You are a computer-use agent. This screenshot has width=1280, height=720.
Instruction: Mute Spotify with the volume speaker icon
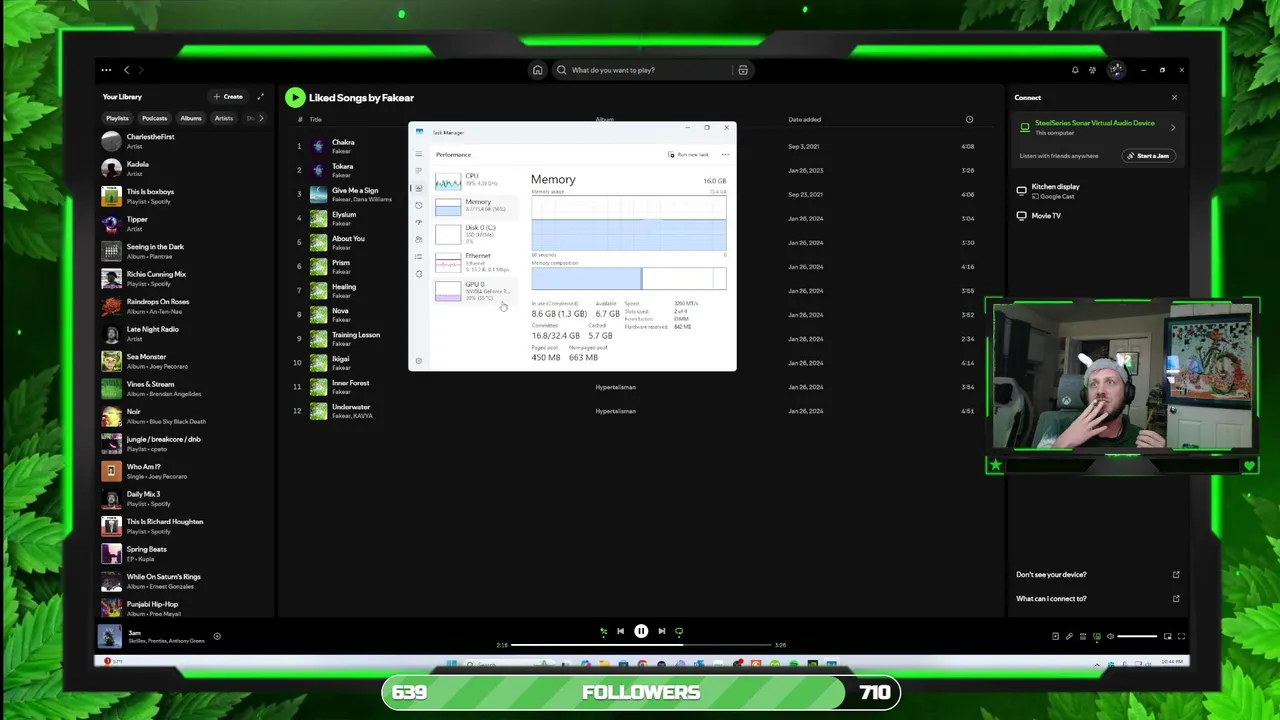point(1110,636)
